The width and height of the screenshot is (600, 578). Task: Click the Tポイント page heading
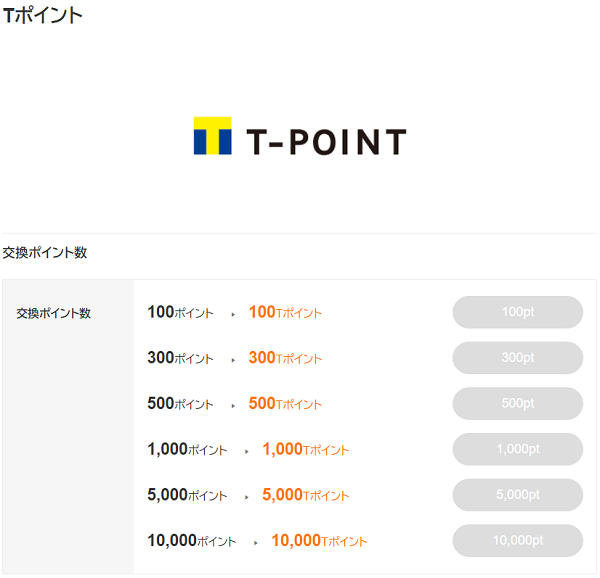pyautogui.click(x=42, y=16)
